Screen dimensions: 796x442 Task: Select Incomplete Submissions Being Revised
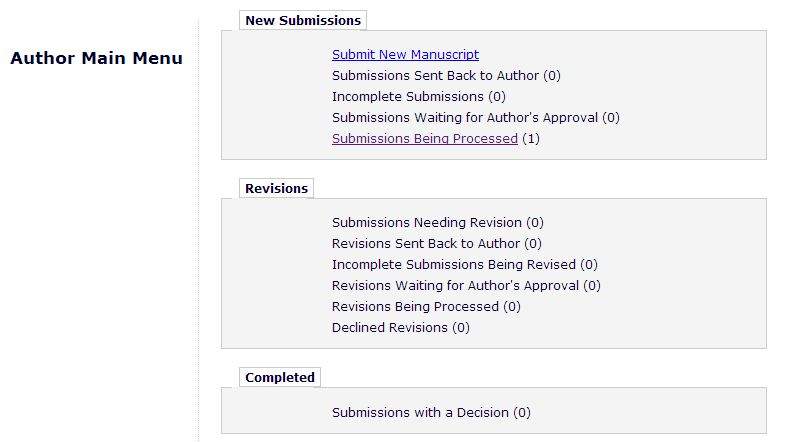pyautogui.click(x=454, y=265)
